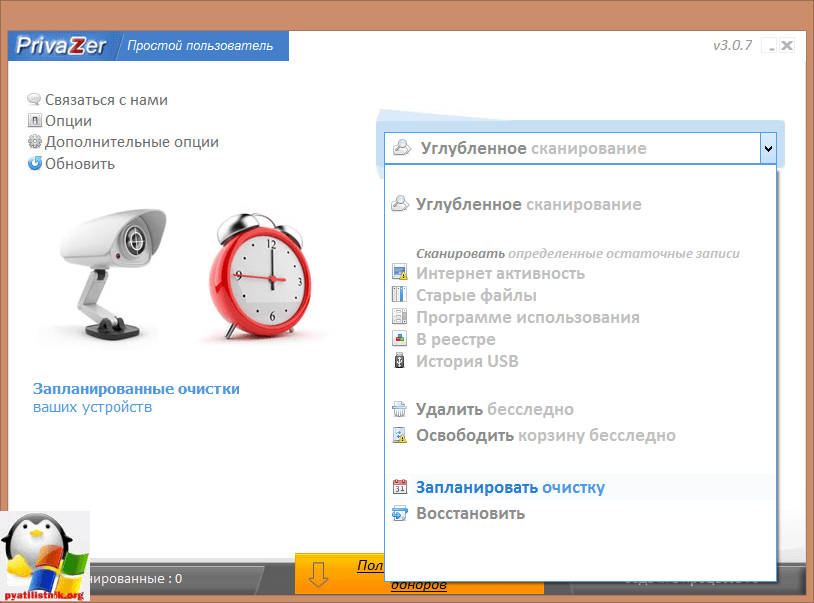814x603 pixels.
Task: Click the blue refresh icon beside Обновить
Action: [x=34, y=163]
